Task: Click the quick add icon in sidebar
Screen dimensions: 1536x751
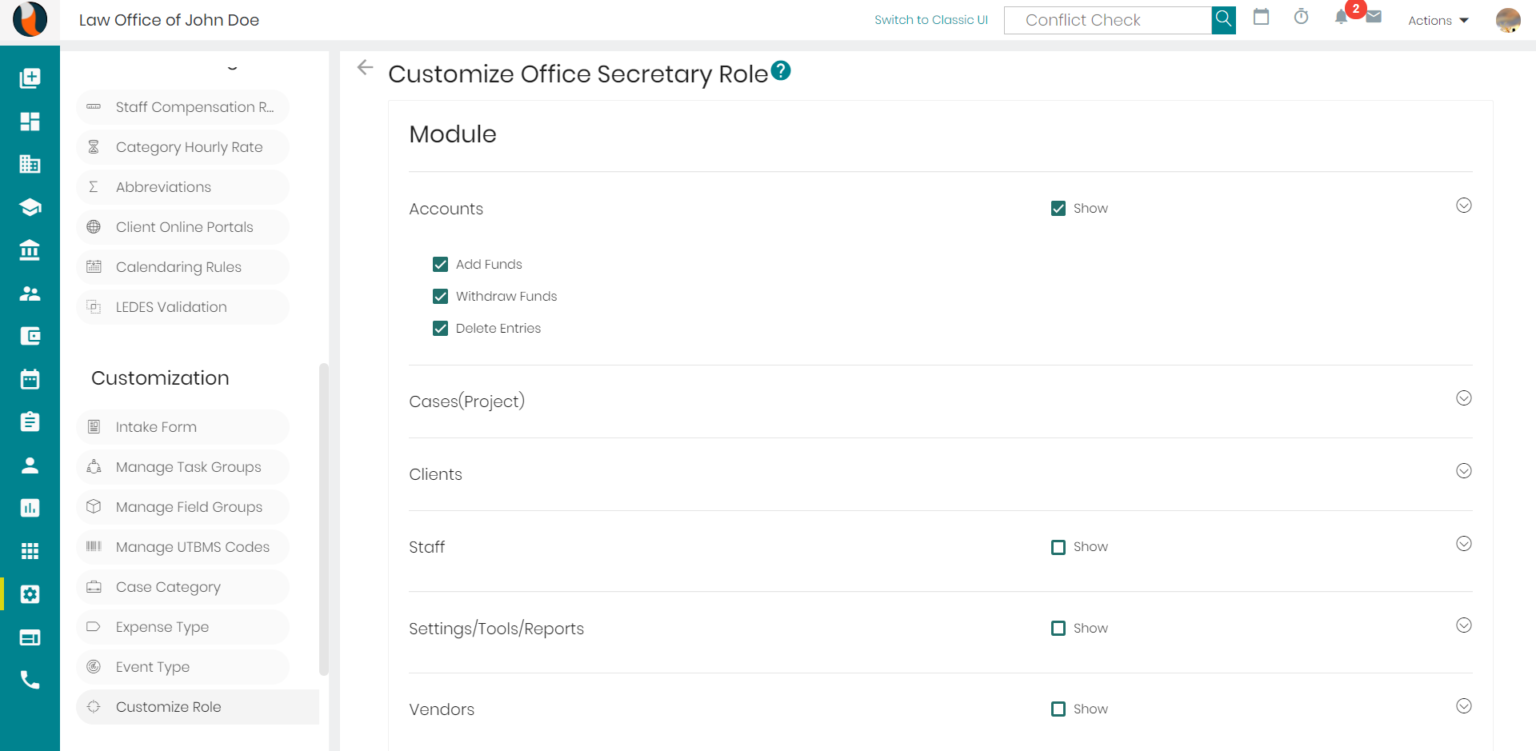Action: coord(30,78)
